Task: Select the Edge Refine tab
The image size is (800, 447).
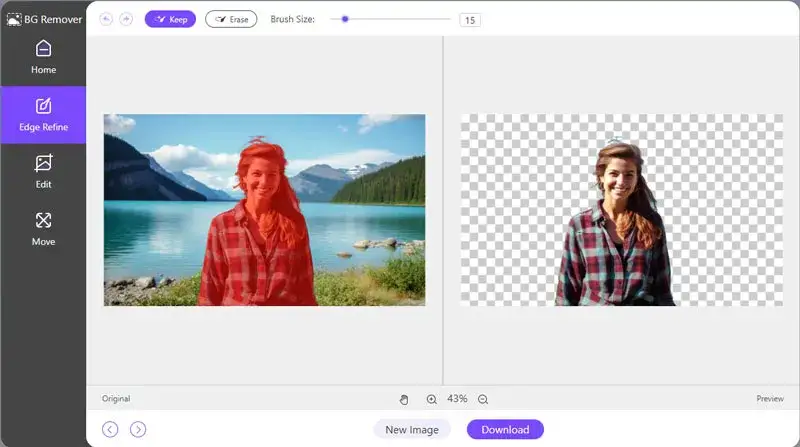Action: pos(43,115)
